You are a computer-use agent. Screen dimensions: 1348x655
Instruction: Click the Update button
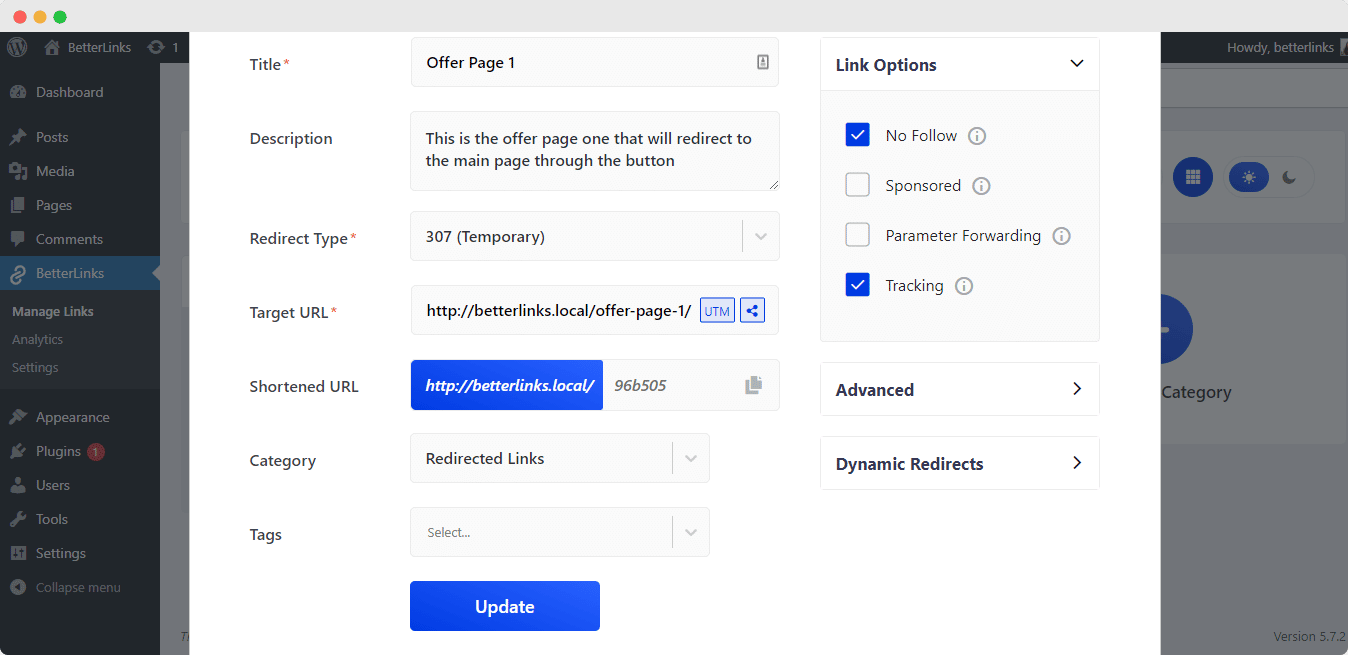504,606
